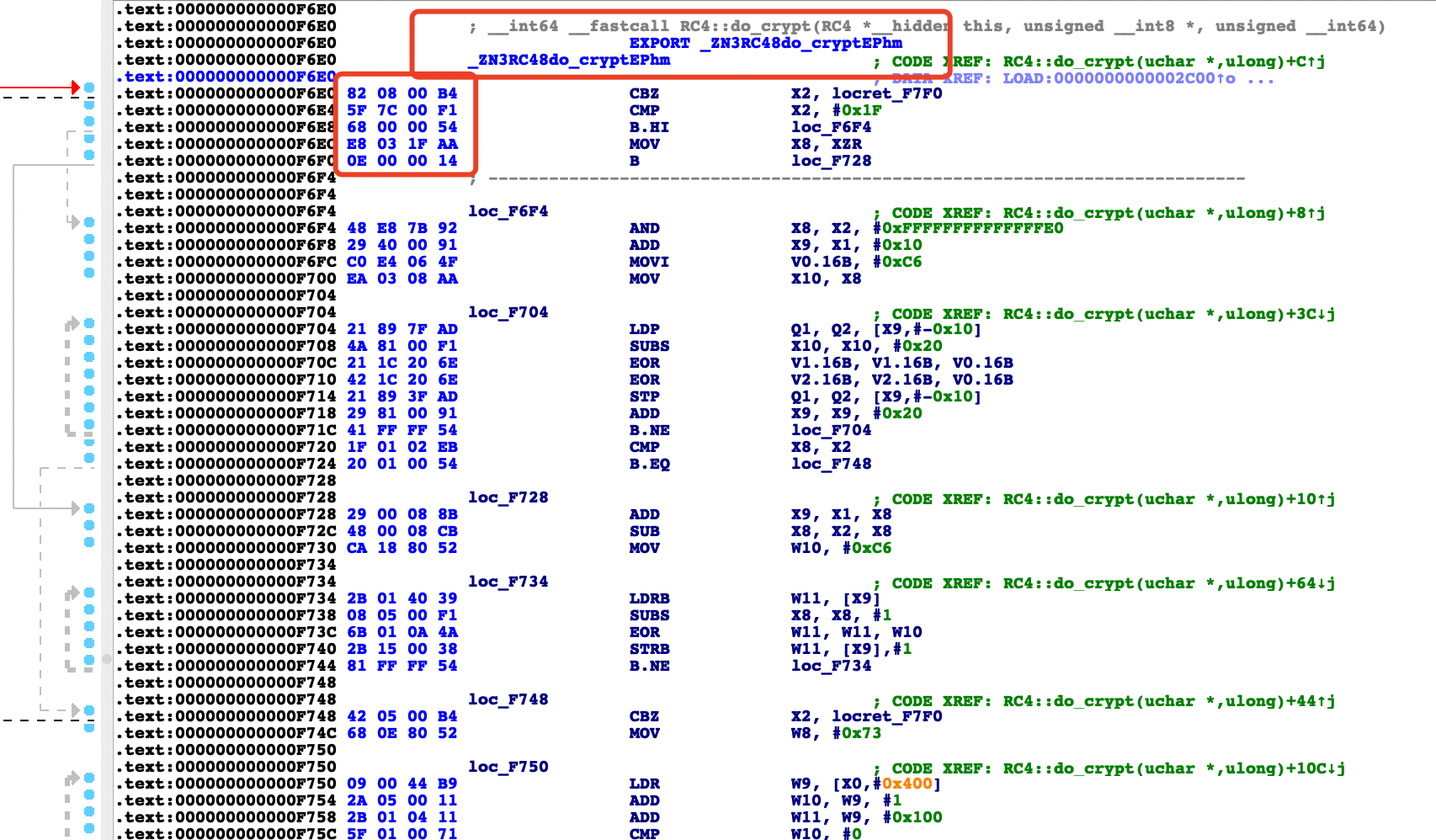This screenshot has width=1436, height=840.
Task: Select the EXPORT _ZN3RC48do_cryptEPhm name
Action: (x=765, y=43)
